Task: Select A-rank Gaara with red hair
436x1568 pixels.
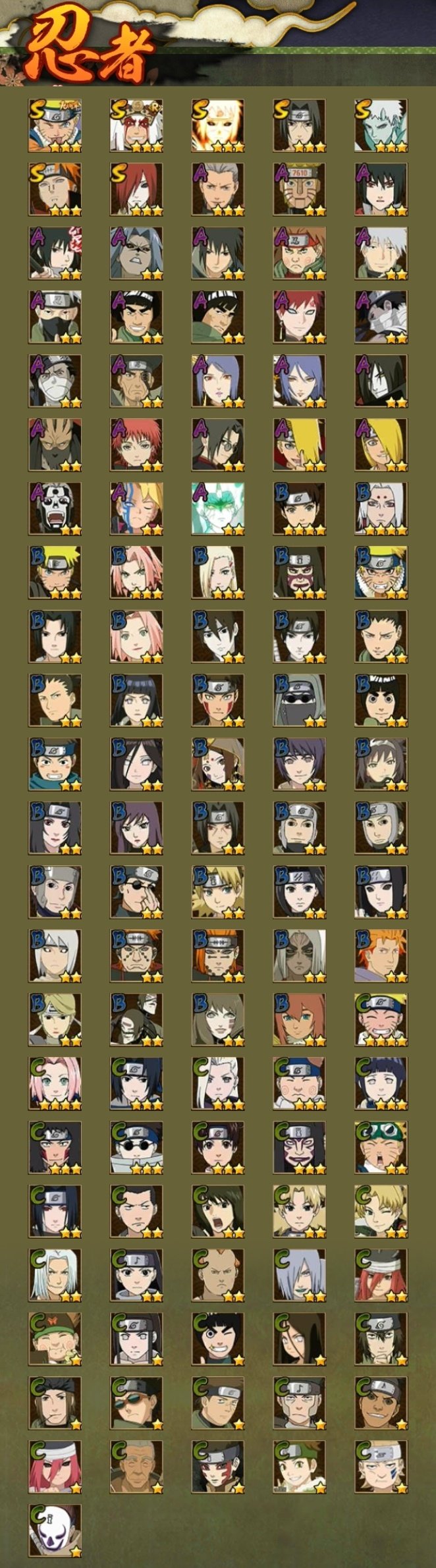Action: click(300, 317)
